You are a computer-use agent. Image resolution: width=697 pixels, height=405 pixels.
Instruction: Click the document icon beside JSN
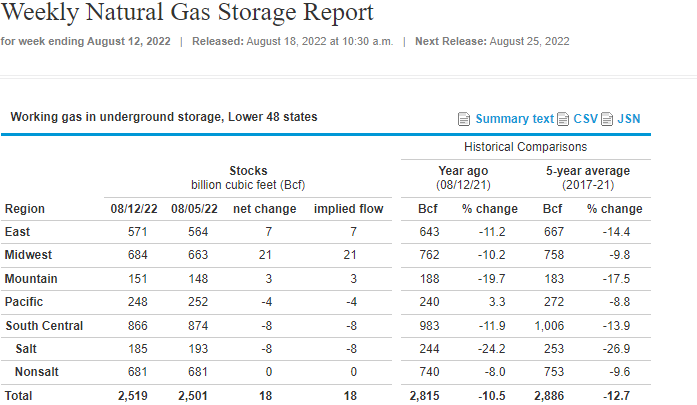tap(607, 119)
